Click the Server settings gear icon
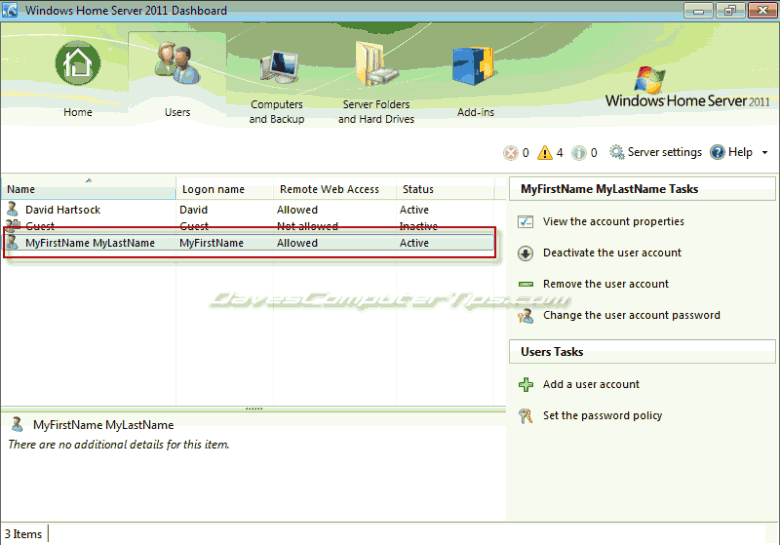 point(617,152)
